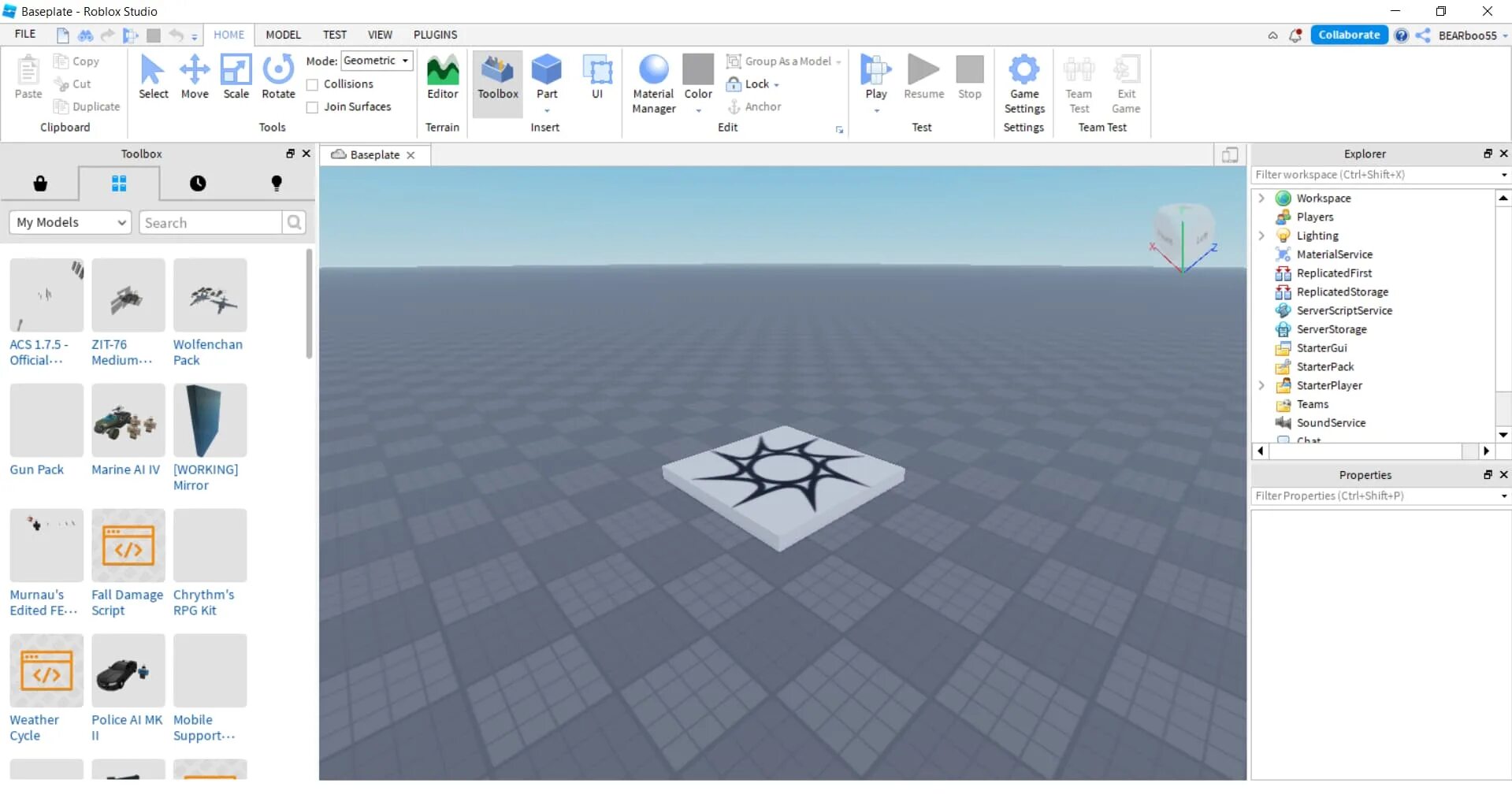Open the Recent tab in Toolbox
Viewport: 1512px width, 798px height.
[198, 184]
